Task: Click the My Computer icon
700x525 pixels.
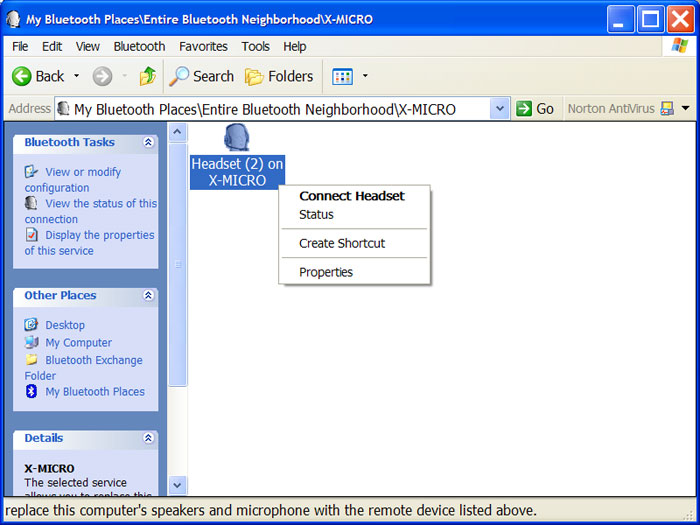Action: pyautogui.click(x=31, y=342)
